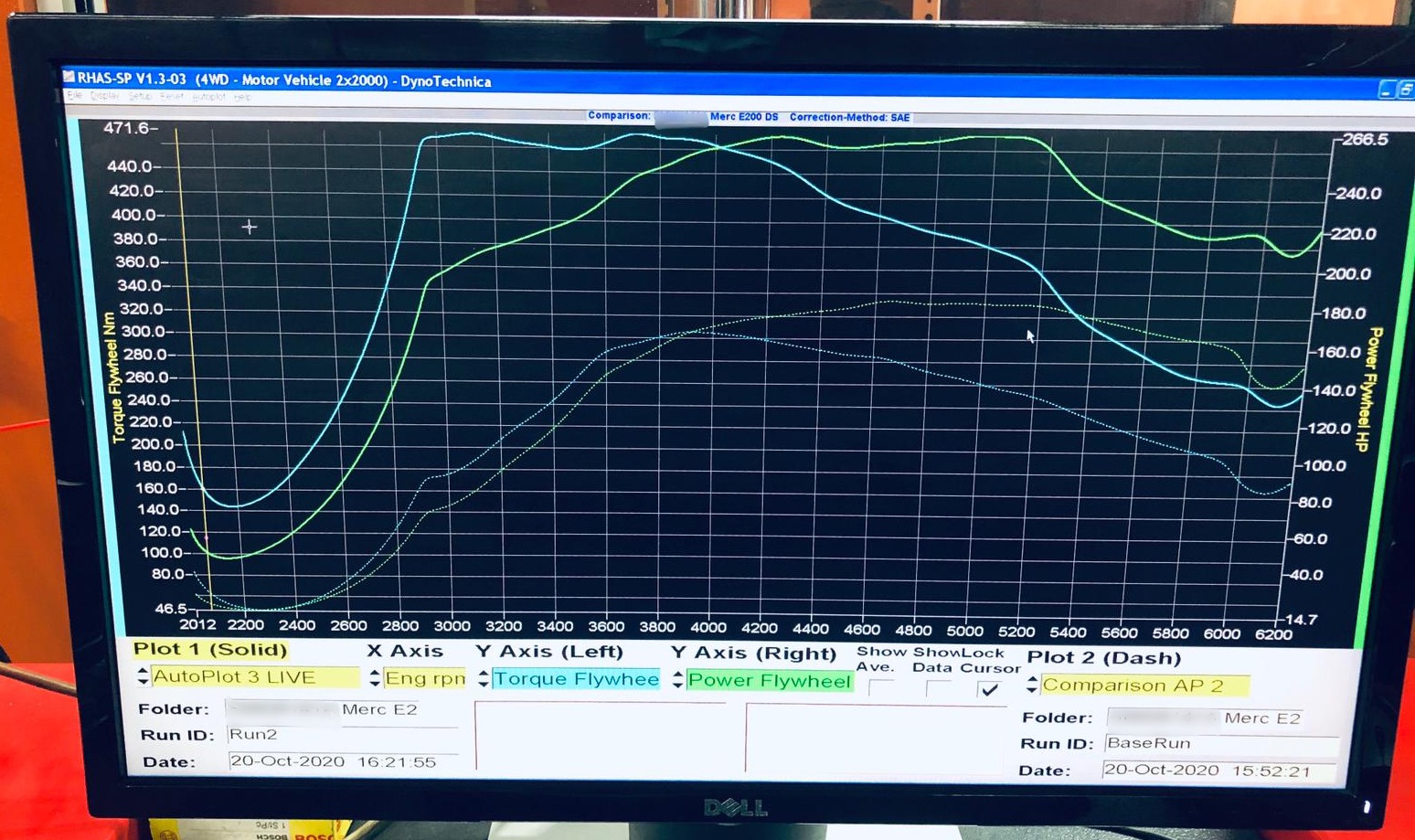Click the Plot 1 (Solid) label
The width and height of the screenshot is (1415, 840).
point(210,650)
